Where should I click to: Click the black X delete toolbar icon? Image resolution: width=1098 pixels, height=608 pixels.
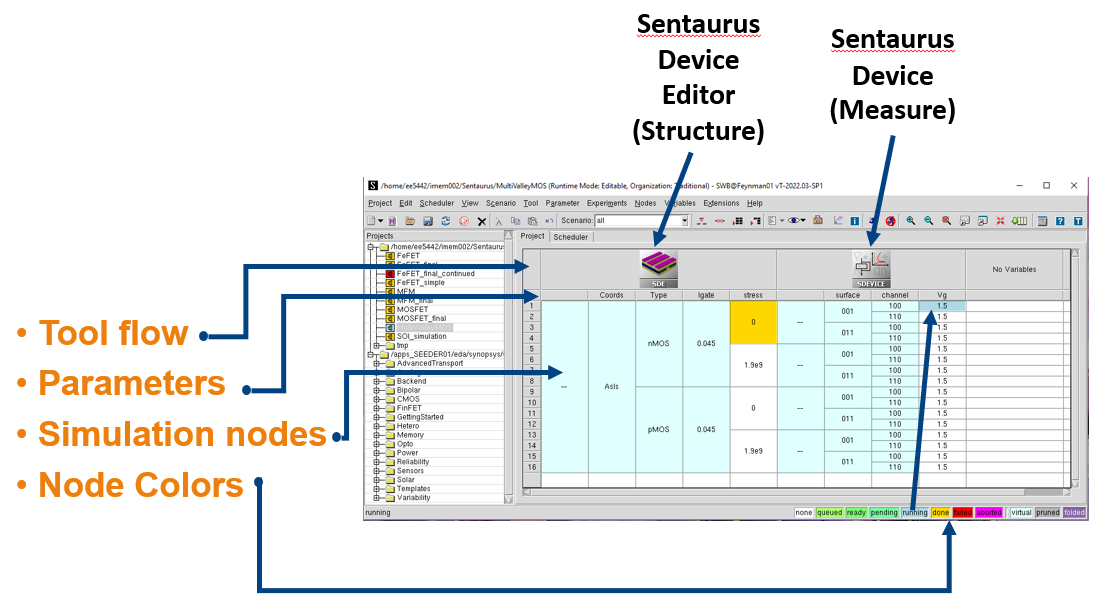tap(481, 220)
